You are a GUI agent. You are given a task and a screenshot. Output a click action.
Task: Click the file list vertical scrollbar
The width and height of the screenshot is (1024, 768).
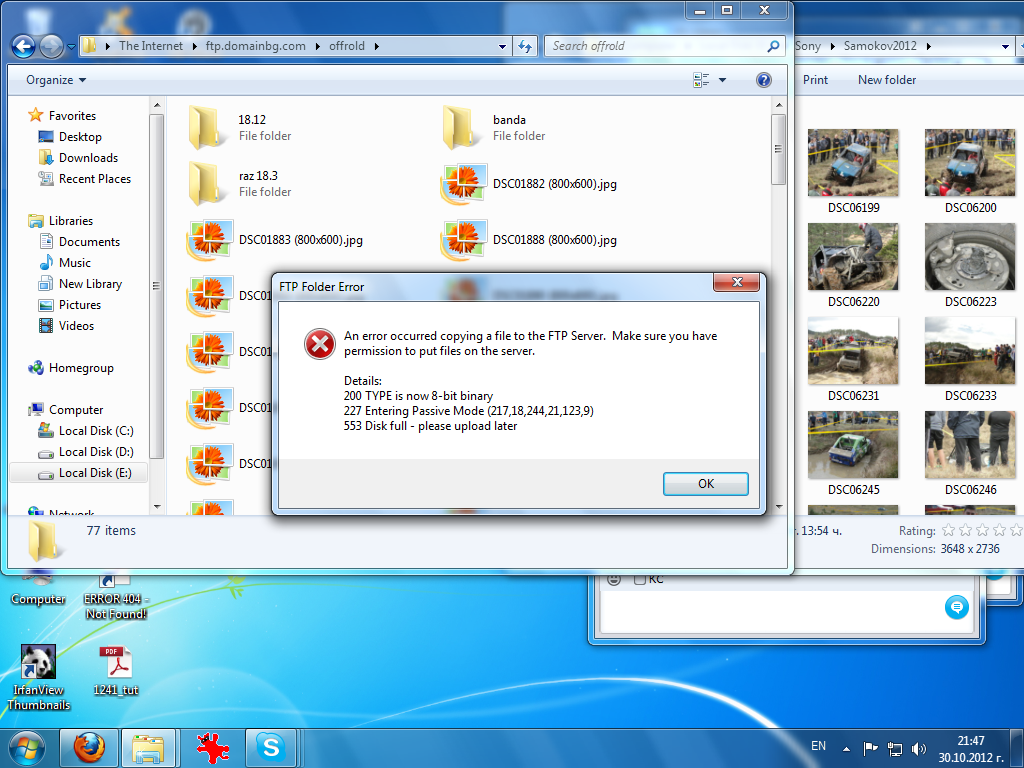coord(778,150)
